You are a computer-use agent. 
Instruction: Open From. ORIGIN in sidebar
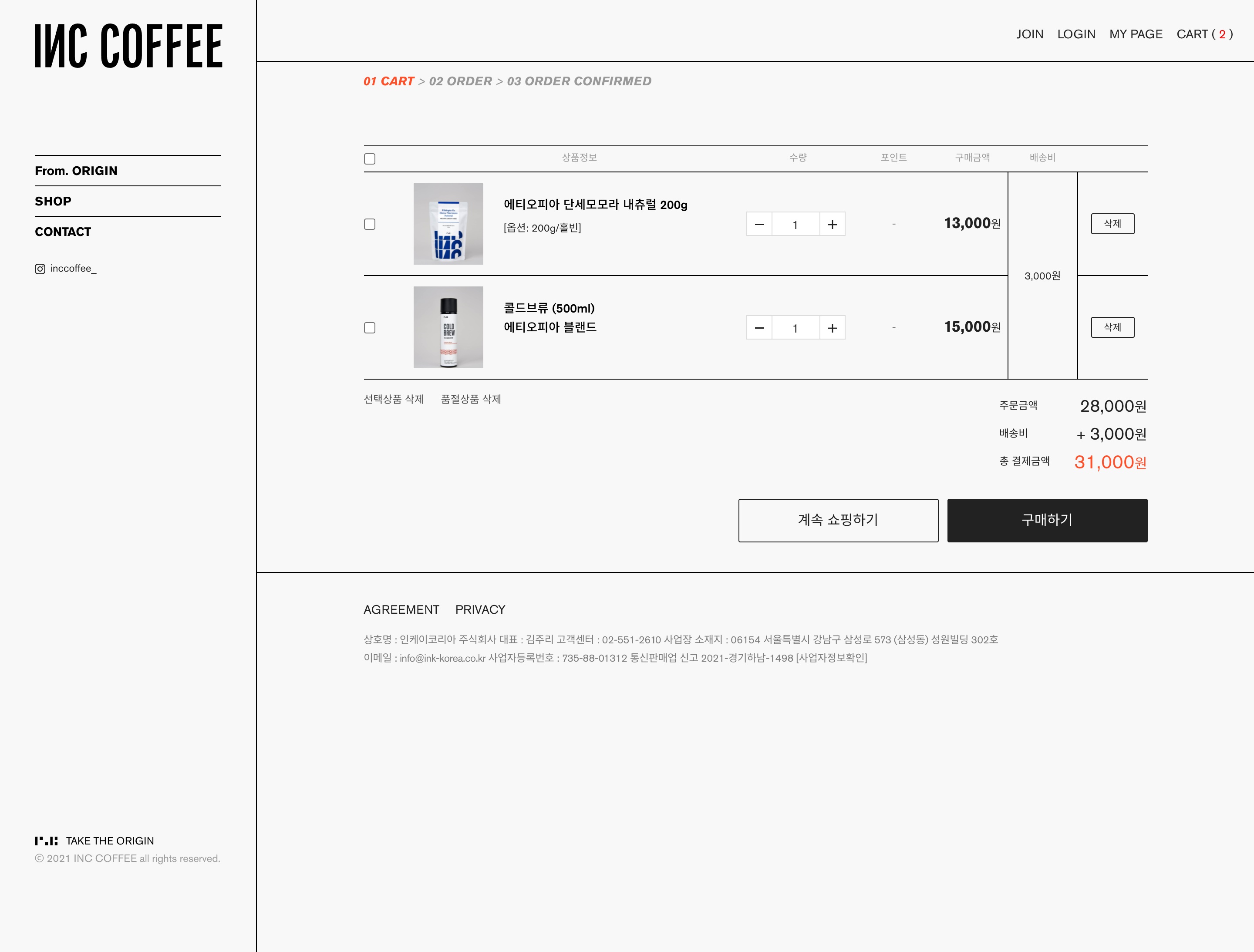pyautogui.click(x=76, y=171)
